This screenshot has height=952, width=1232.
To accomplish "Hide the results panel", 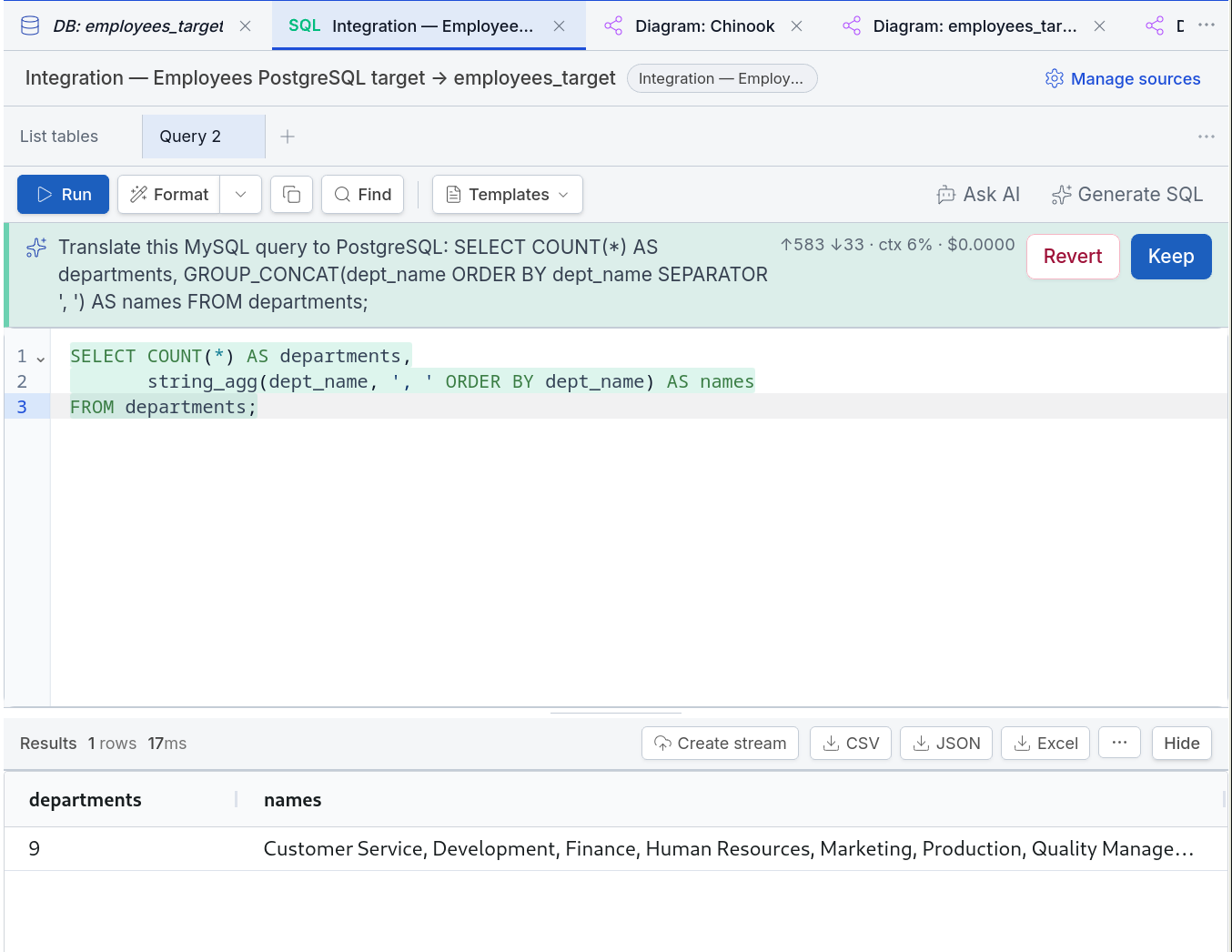I will [1182, 744].
